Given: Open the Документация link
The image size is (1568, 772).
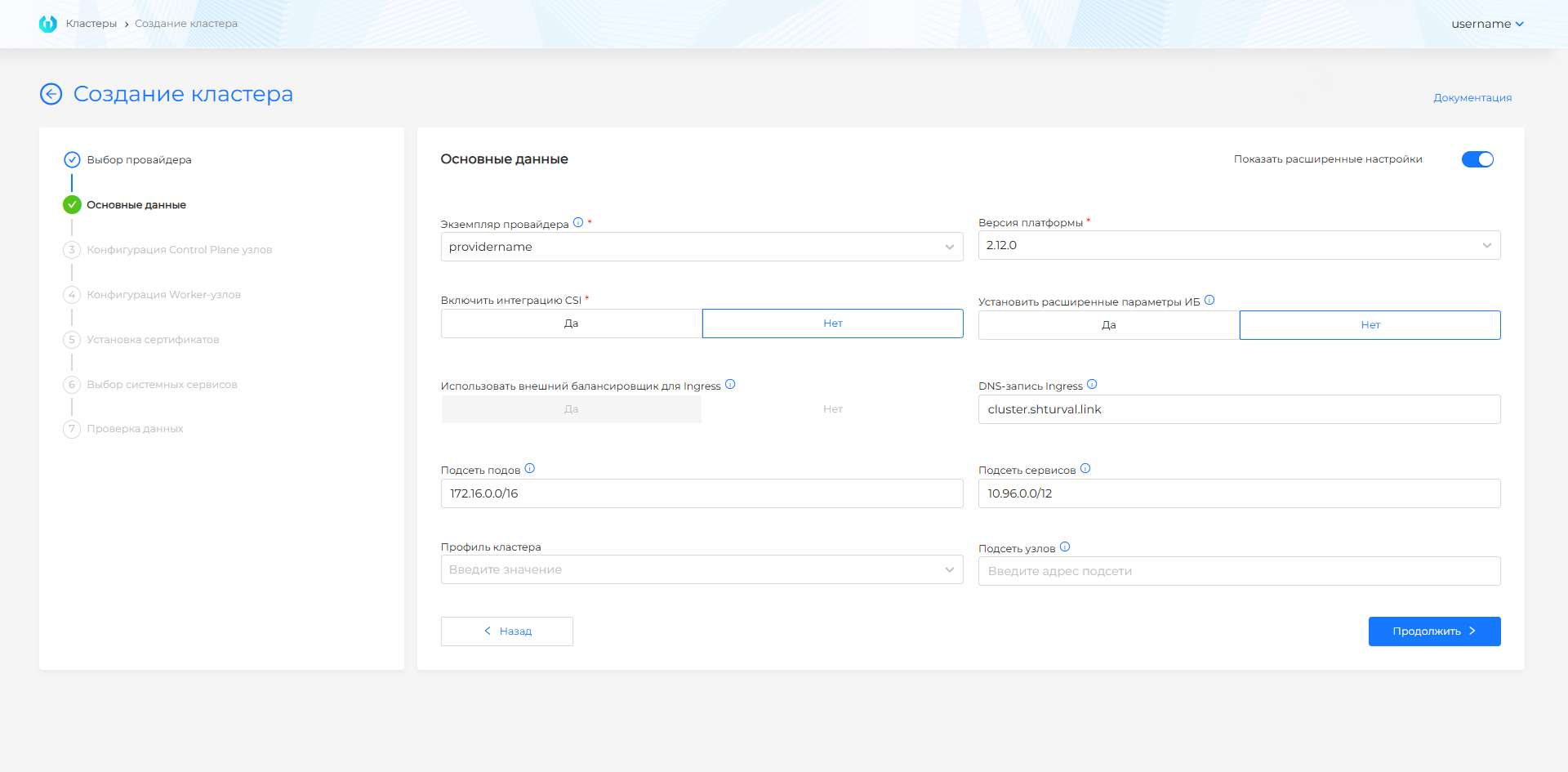Looking at the screenshot, I should [1472, 97].
